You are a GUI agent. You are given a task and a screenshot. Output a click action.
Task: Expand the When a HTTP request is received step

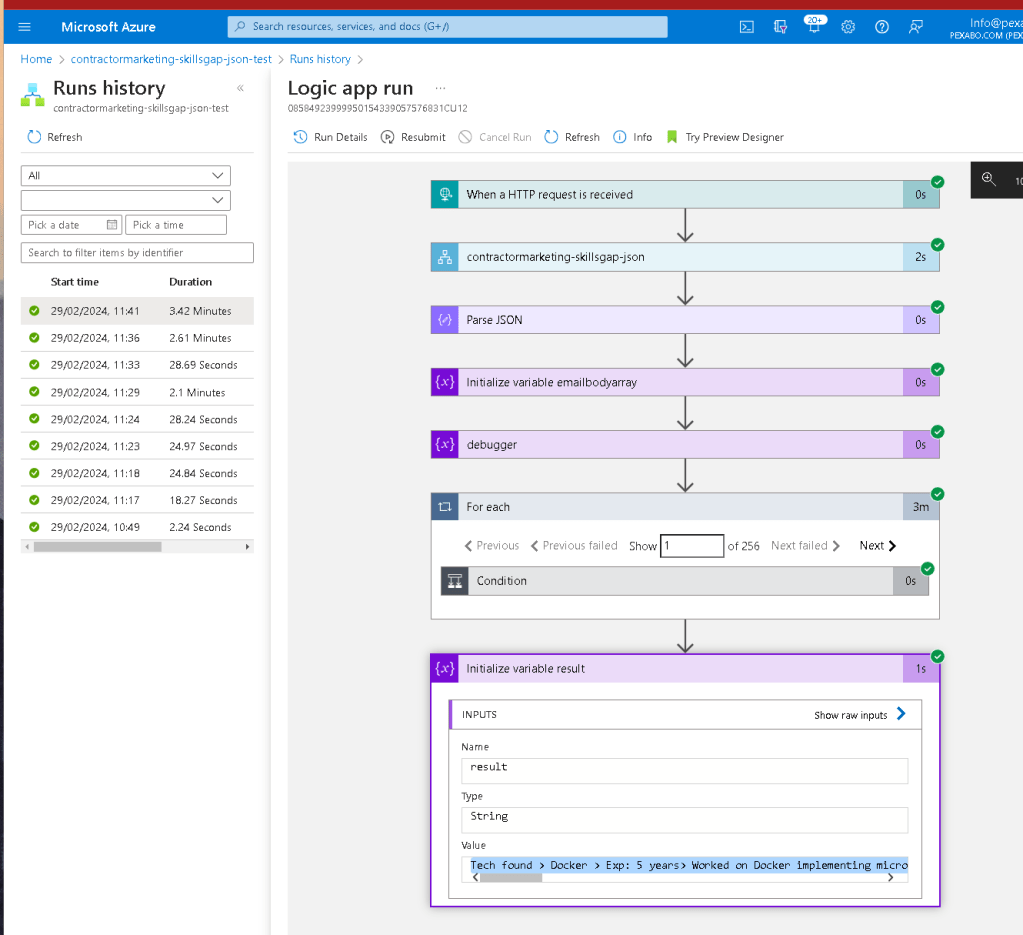pos(685,194)
